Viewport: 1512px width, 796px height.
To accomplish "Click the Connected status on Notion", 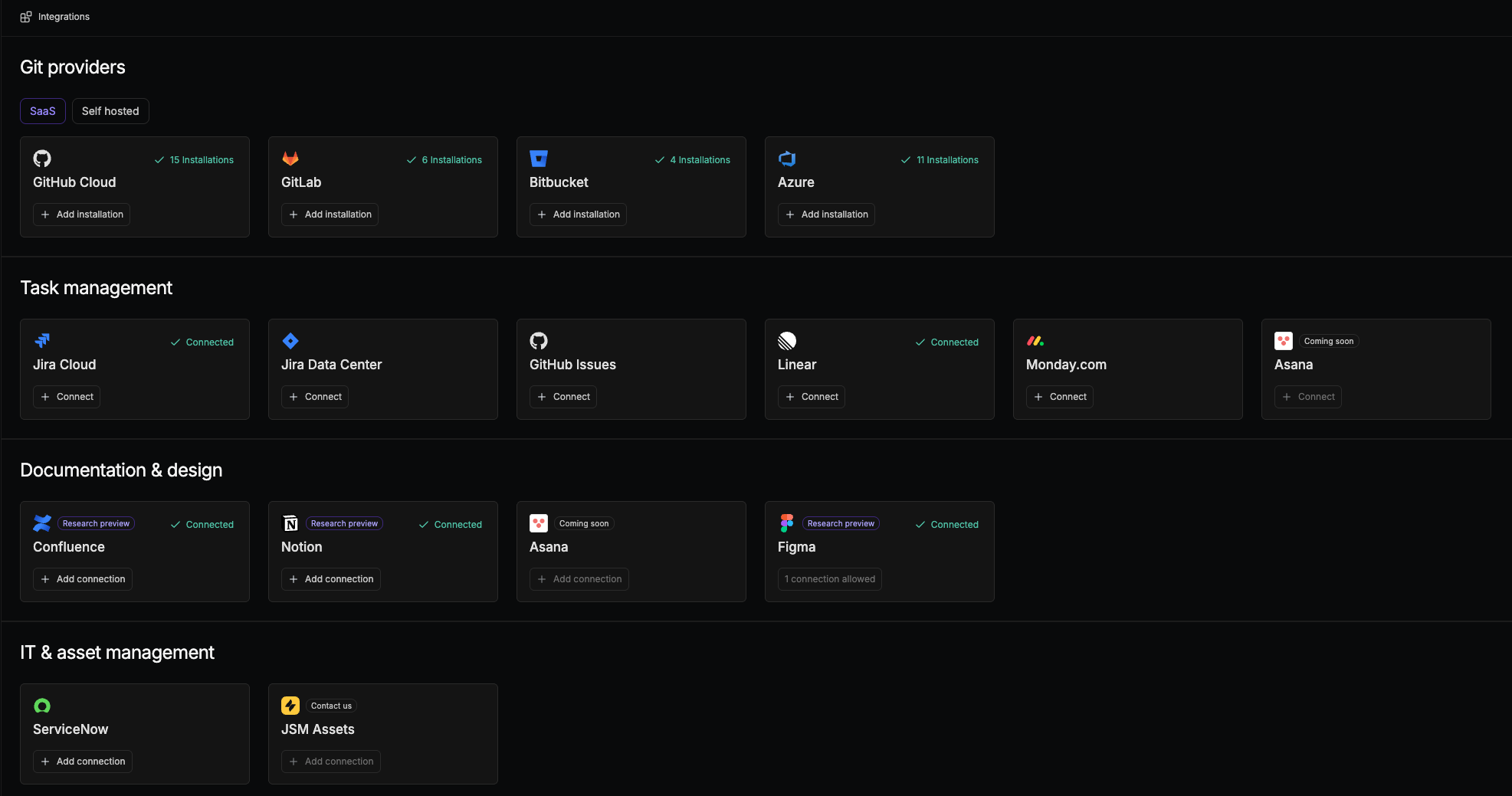I will coord(451,525).
